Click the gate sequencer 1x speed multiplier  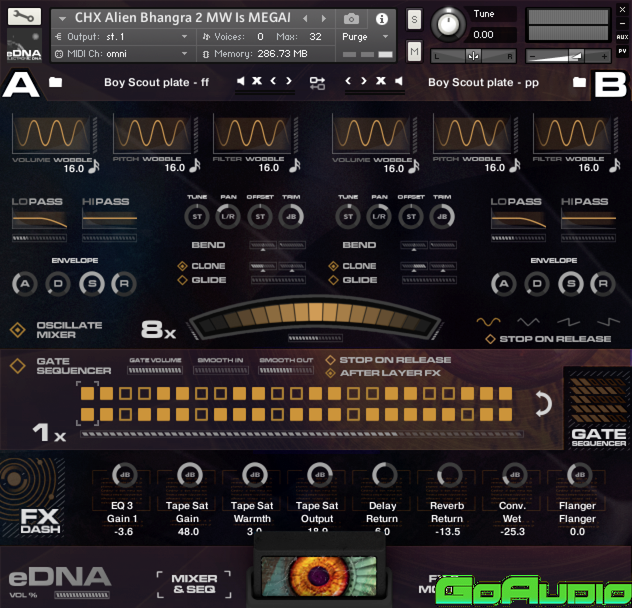pos(49,433)
